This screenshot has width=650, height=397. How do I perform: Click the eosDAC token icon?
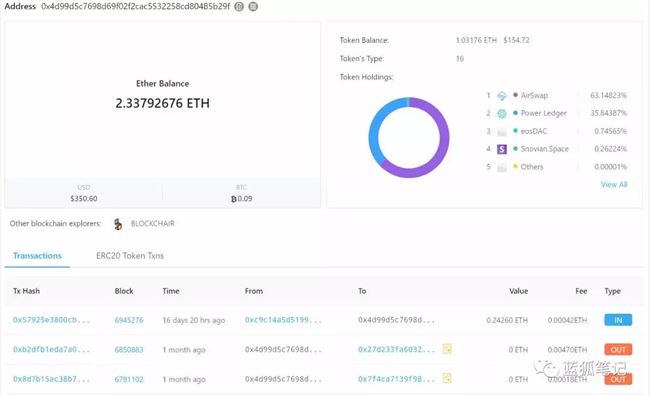point(502,131)
